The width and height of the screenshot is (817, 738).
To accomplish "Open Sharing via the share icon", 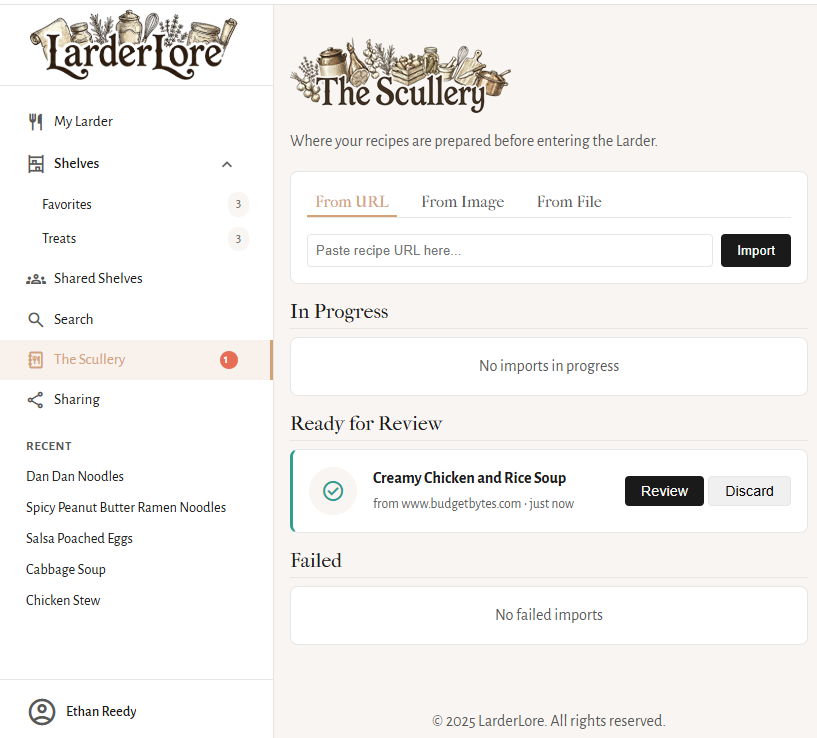I will (36, 399).
